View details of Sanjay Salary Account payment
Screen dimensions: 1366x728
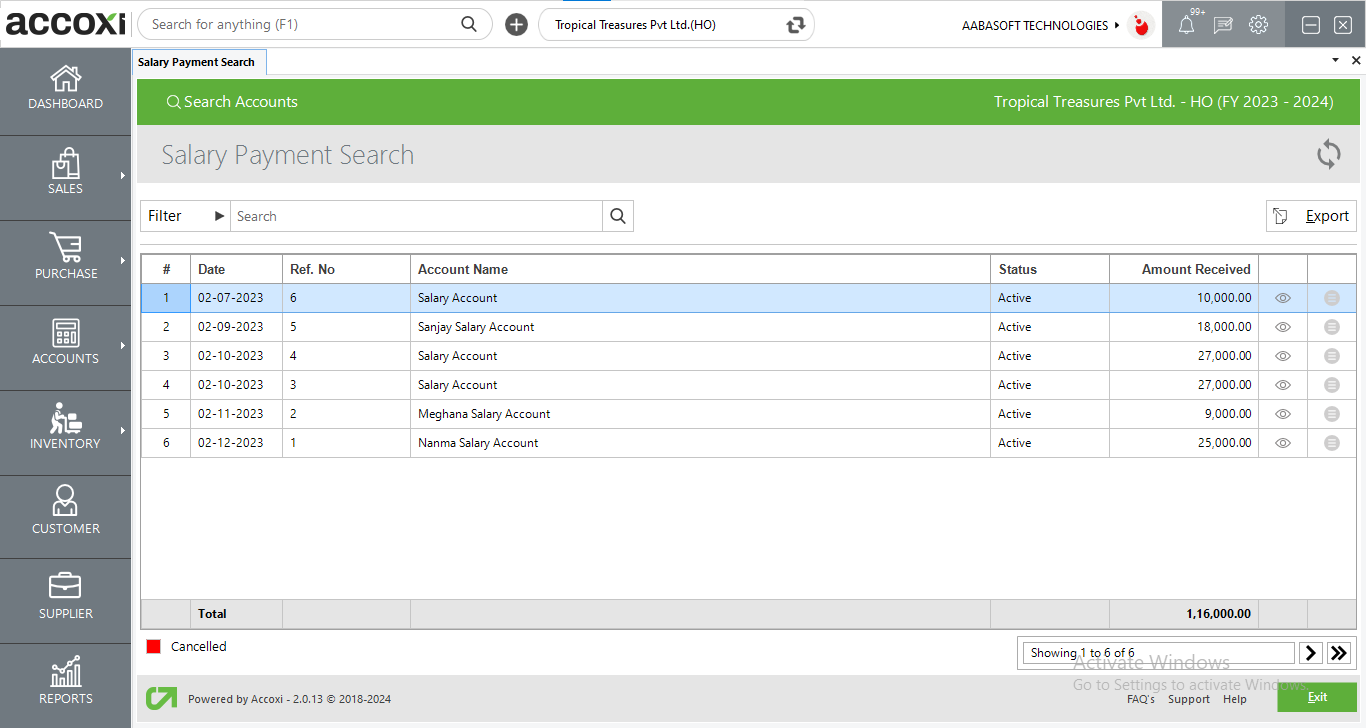1282,326
